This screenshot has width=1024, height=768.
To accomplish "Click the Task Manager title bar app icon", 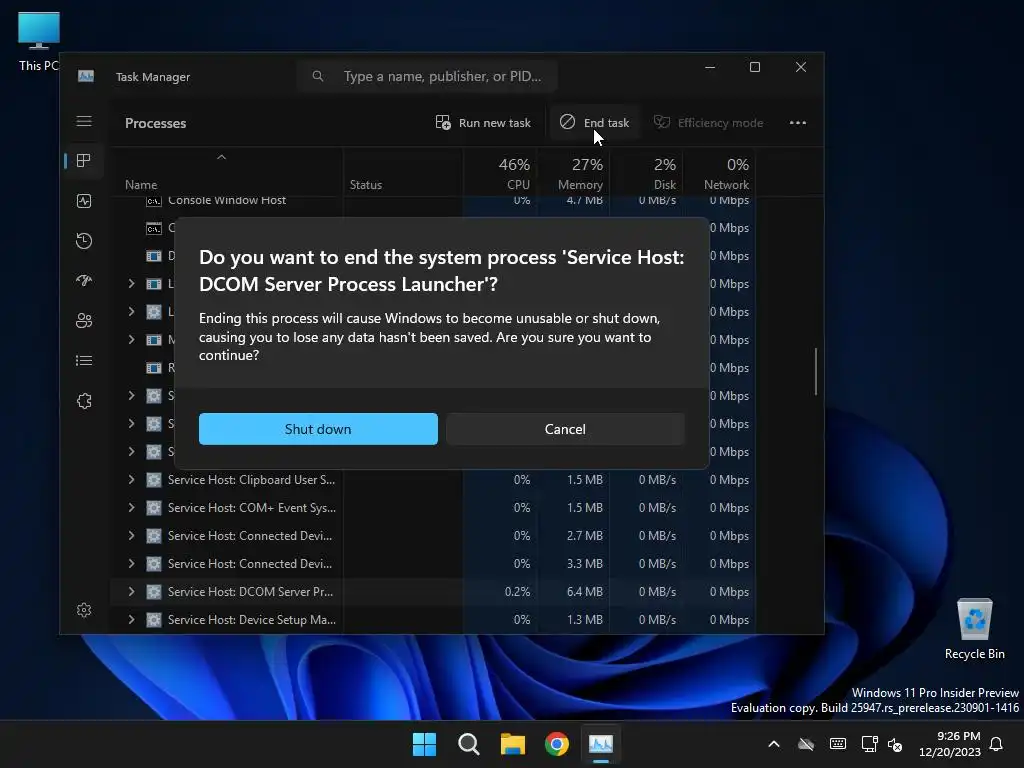I will 86,76.
